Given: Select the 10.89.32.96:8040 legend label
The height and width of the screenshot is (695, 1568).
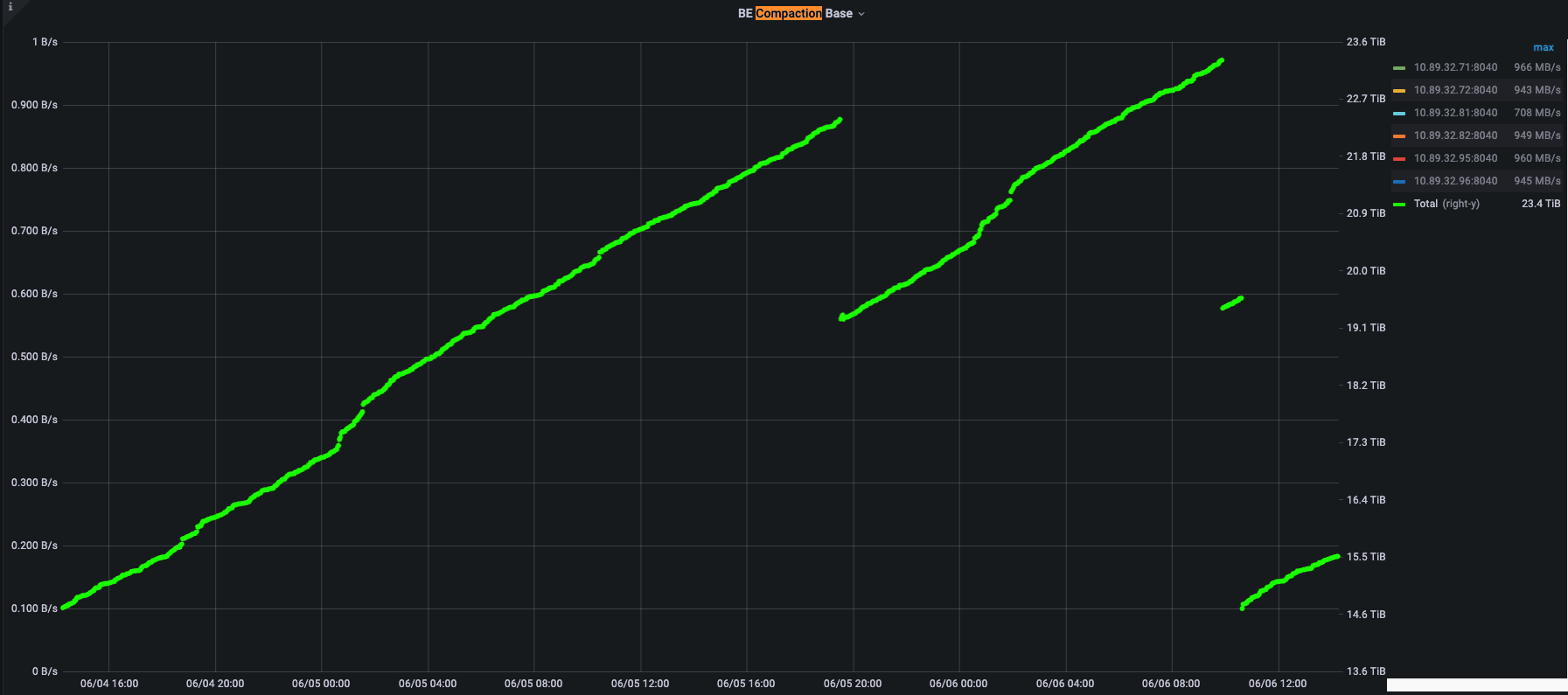Looking at the screenshot, I should [x=1455, y=181].
